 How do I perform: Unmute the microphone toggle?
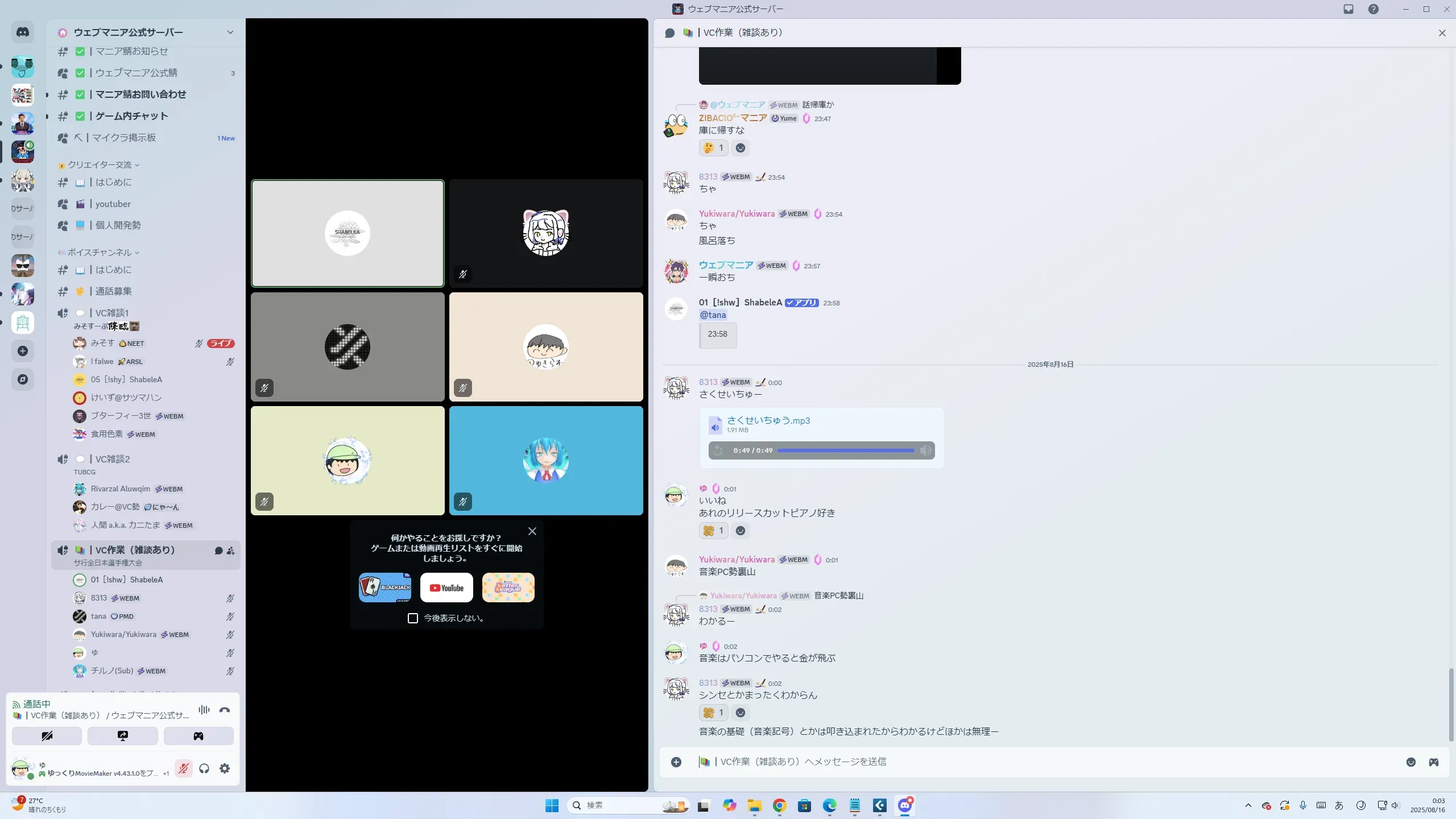pos(183,768)
